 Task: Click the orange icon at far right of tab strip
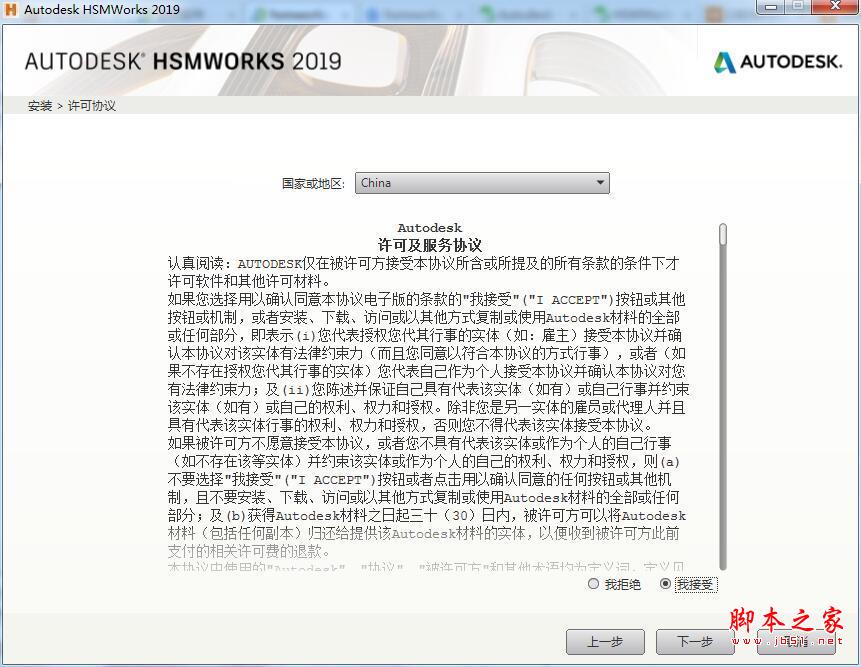pyautogui.click(x=715, y=9)
